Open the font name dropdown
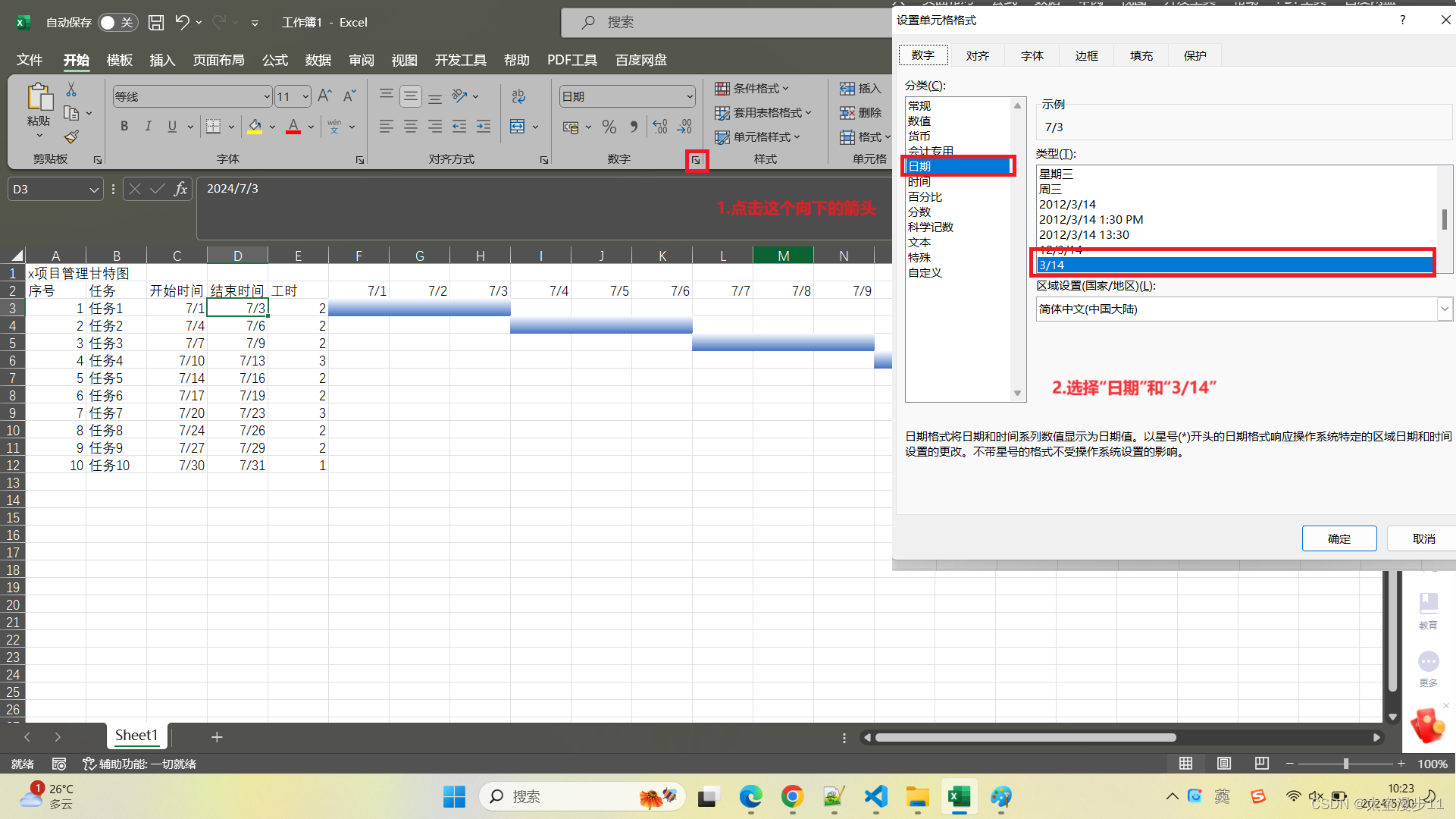 (x=267, y=96)
